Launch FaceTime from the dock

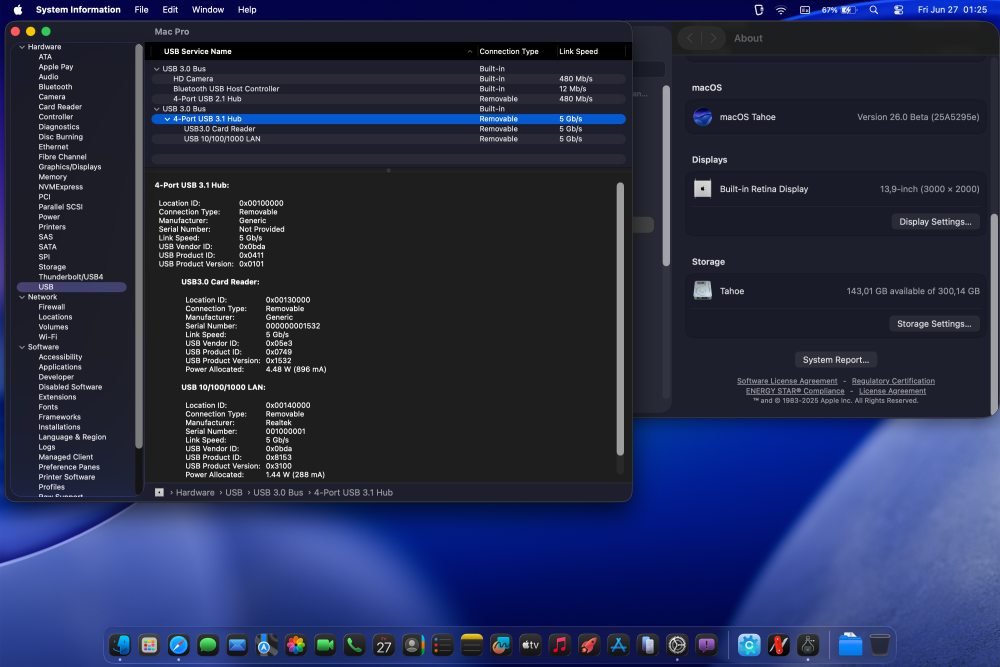coord(325,645)
